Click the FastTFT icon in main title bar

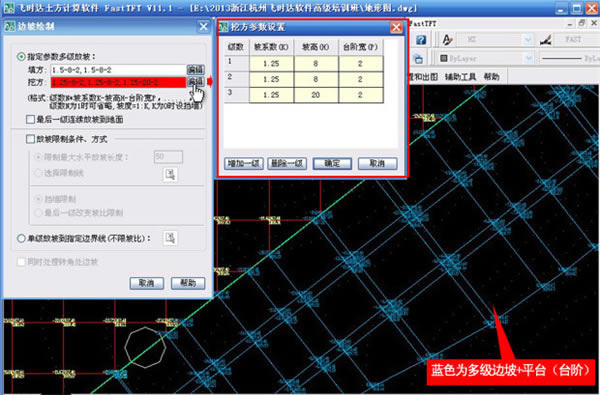8,8
